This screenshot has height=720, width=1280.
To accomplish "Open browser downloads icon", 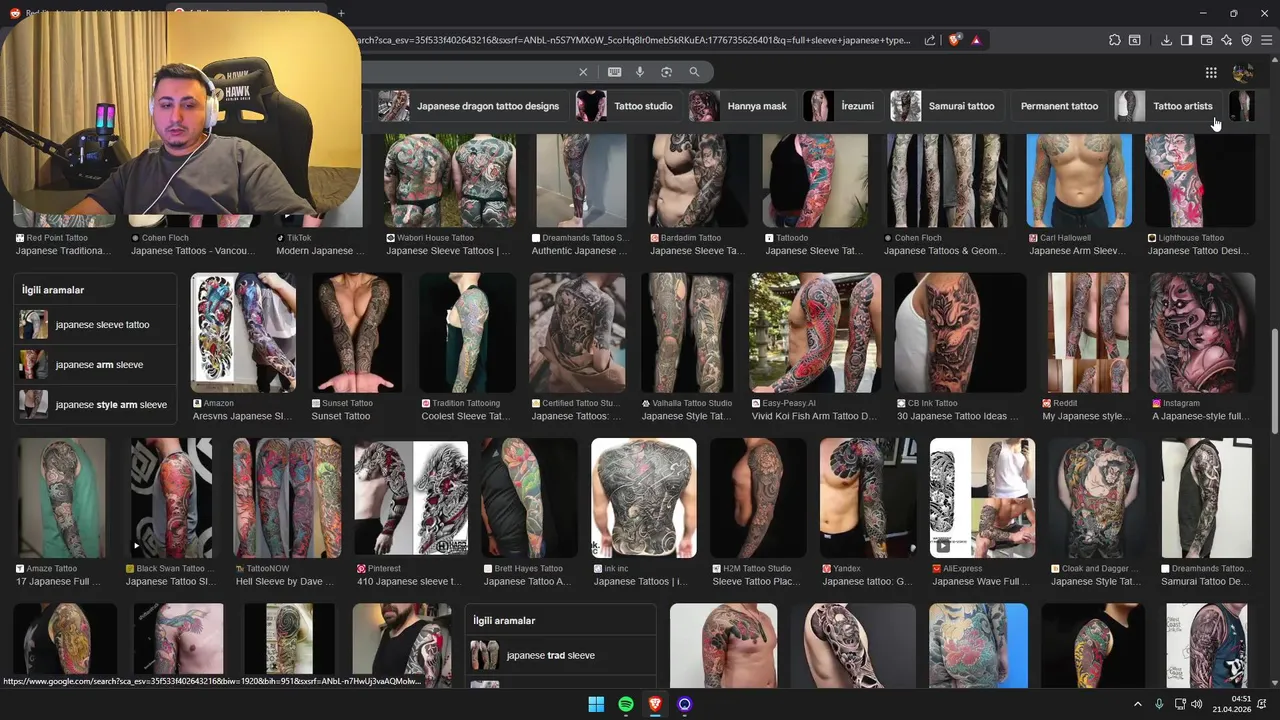I will pyautogui.click(x=1166, y=40).
